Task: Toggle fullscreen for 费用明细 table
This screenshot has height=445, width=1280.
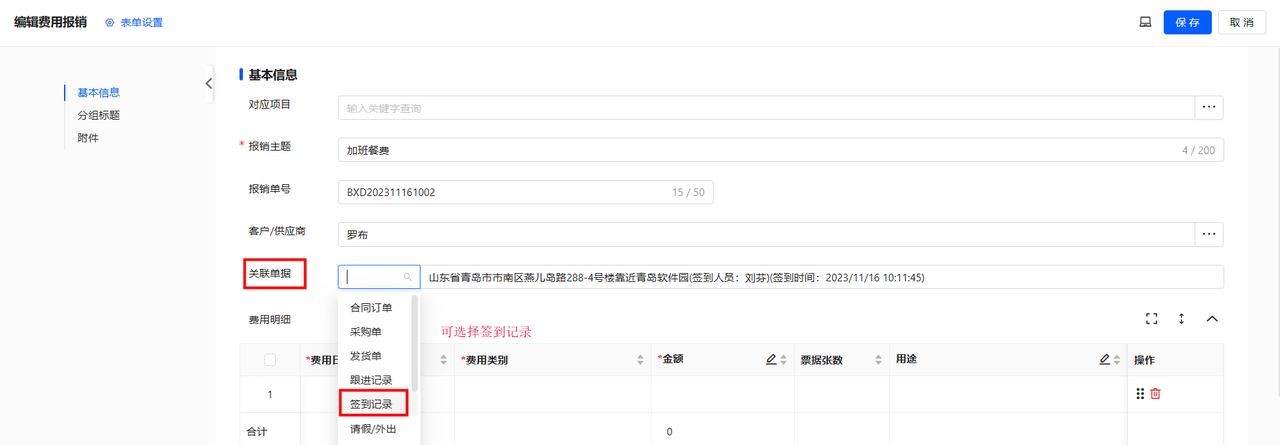Action: [x=1151, y=319]
